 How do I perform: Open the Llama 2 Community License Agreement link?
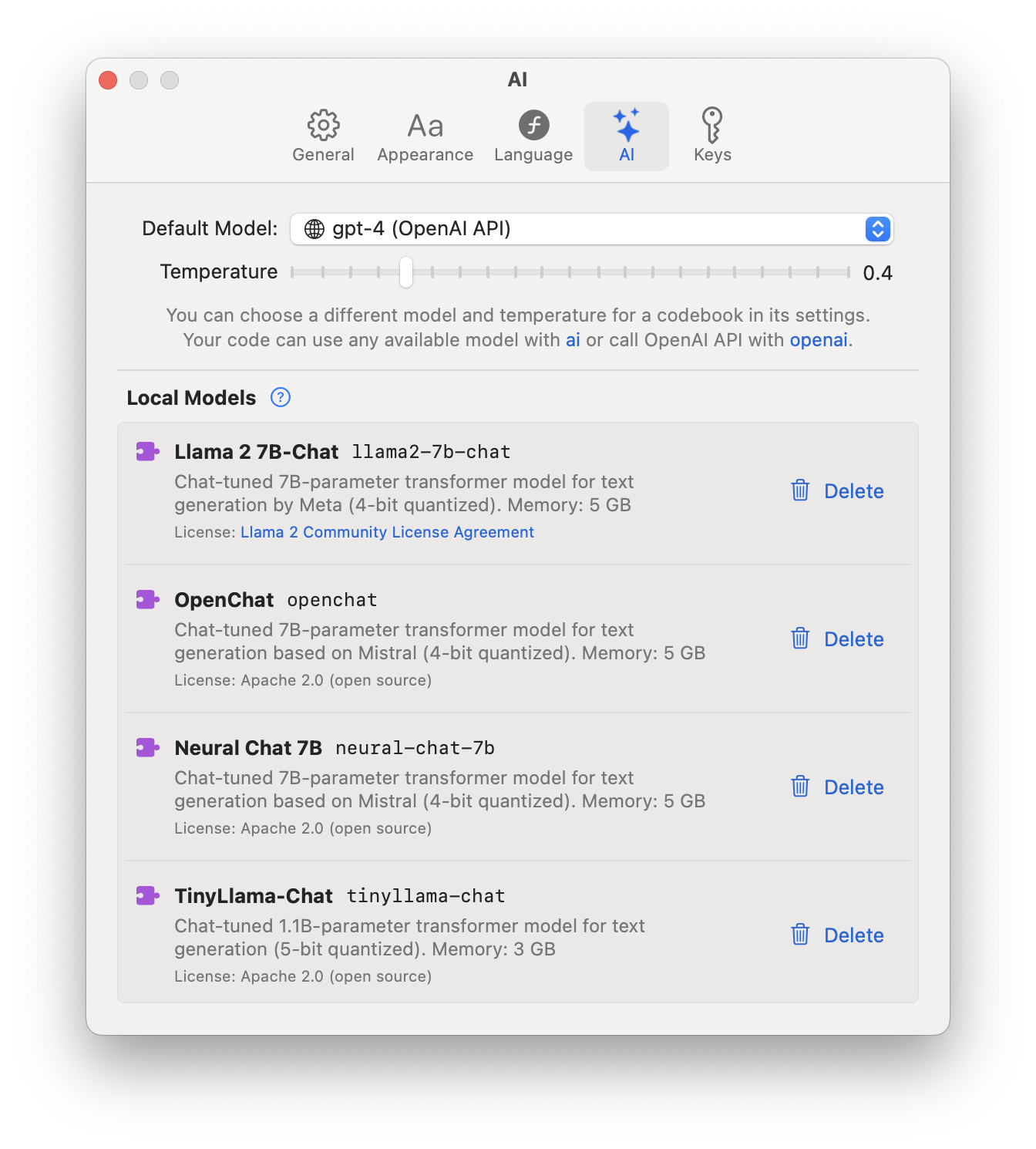[x=387, y=532]
